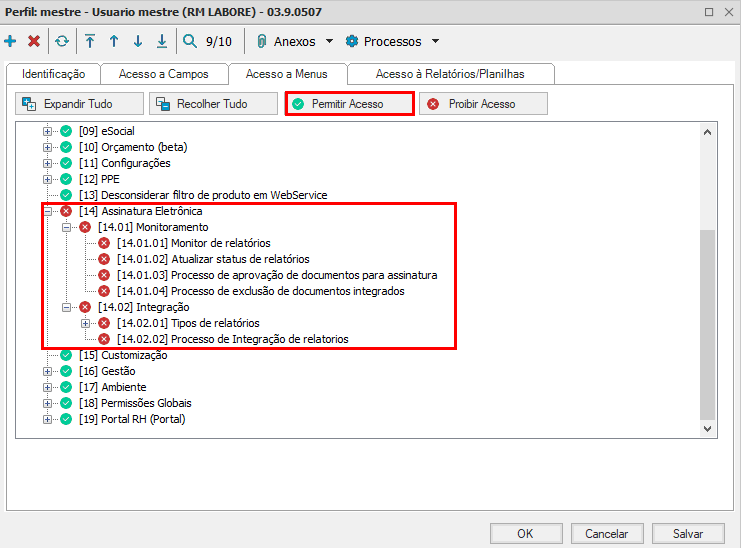This screenshot has height=548, width=741.
Task: Expand the [09] eSocial node
Action: 47,131
